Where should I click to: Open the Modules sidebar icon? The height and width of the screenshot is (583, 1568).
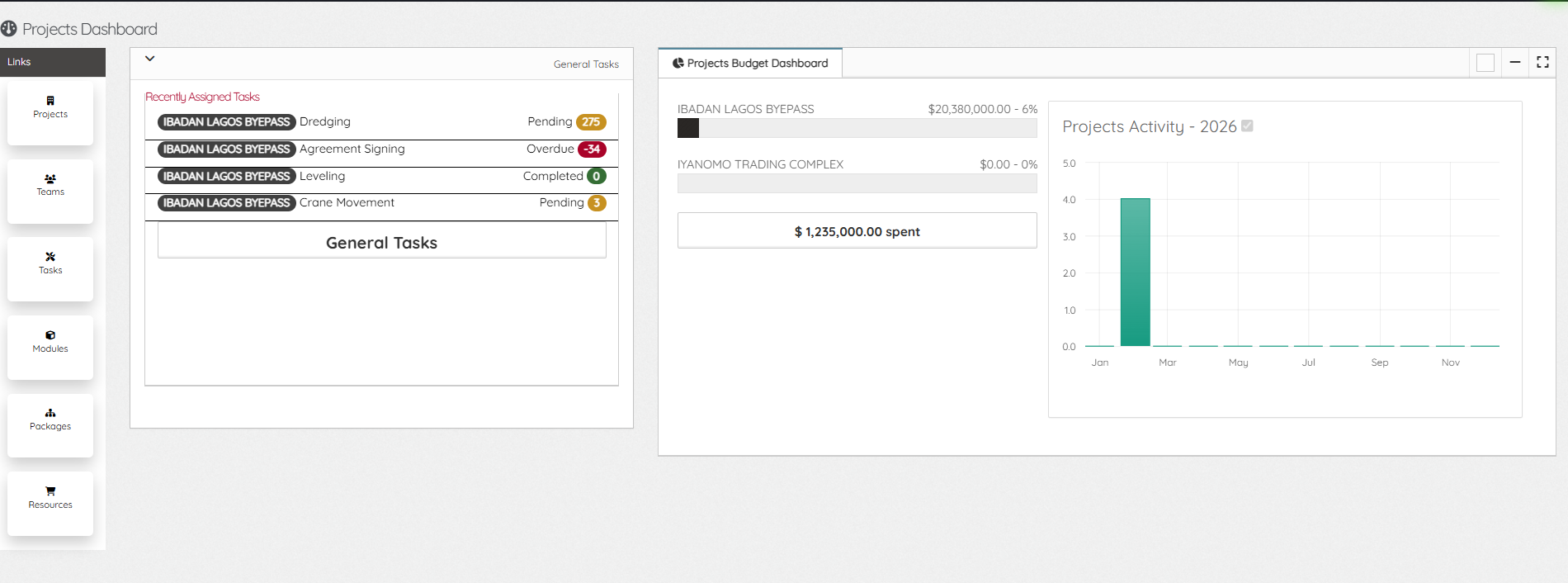point(50,335)
